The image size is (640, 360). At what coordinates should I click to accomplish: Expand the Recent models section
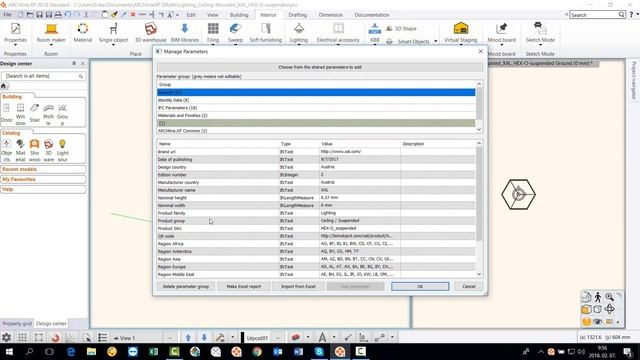[43, 169]
